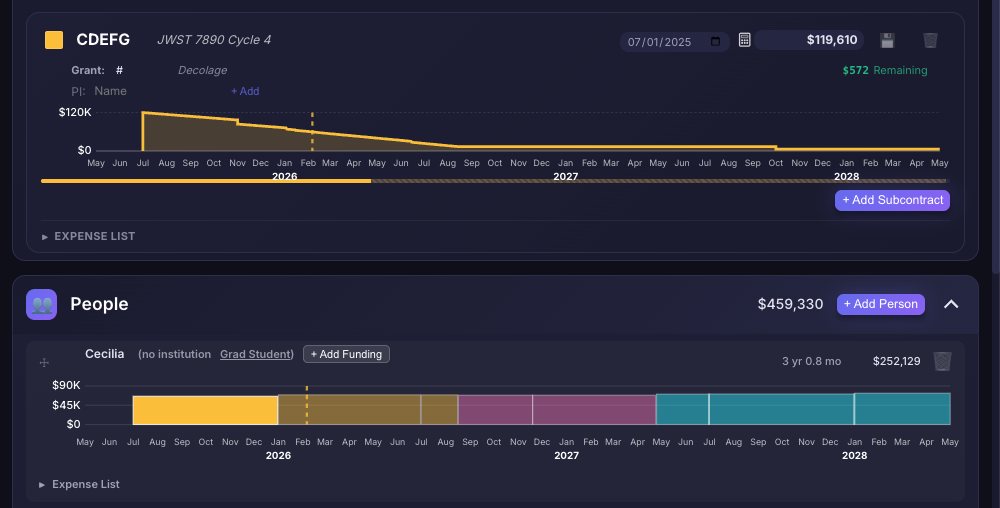Image resolution: width=1000 pixels, height=508 pixels.
Task: Delete the CDEFG grant with trash icon
Action: (x=930, y=41)
